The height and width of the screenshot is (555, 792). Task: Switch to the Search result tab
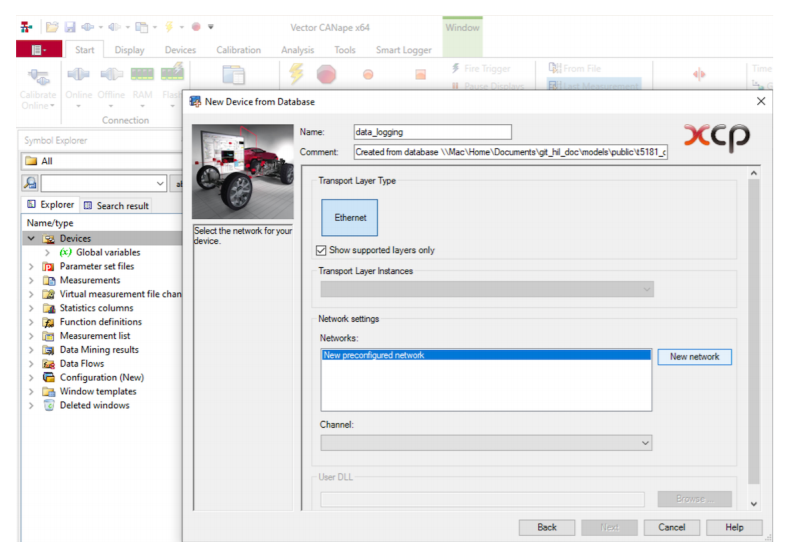coord(116,206)
